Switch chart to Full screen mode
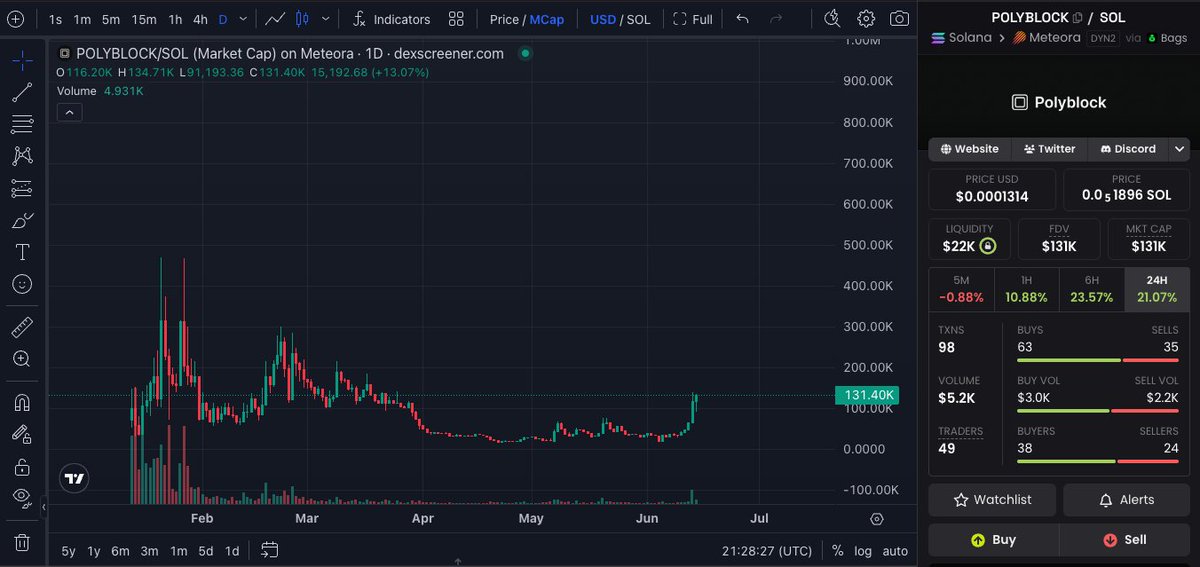This screenshot has width=1200, height=567. (x=693, y=19)
